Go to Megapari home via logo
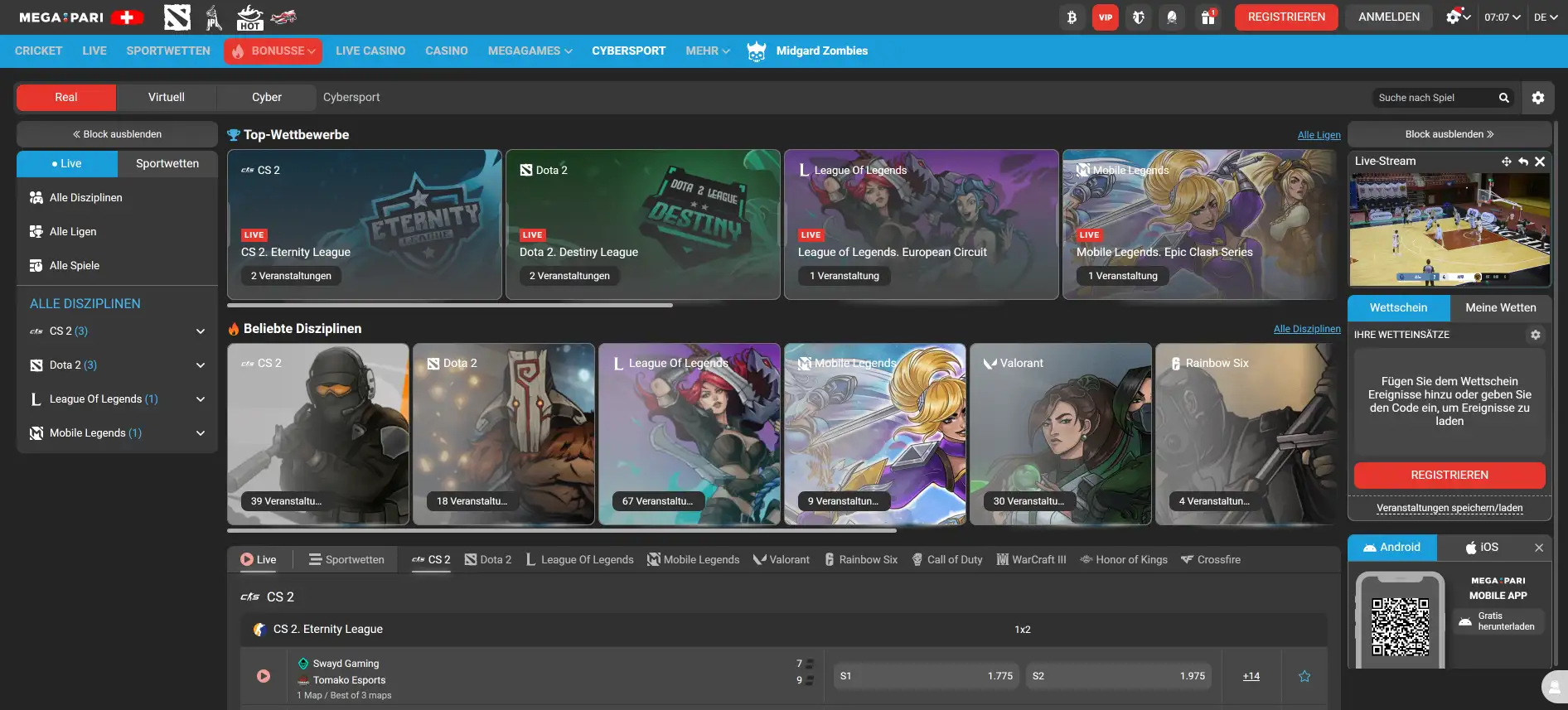Screen dimensions: 1568x710 [61, 17]
